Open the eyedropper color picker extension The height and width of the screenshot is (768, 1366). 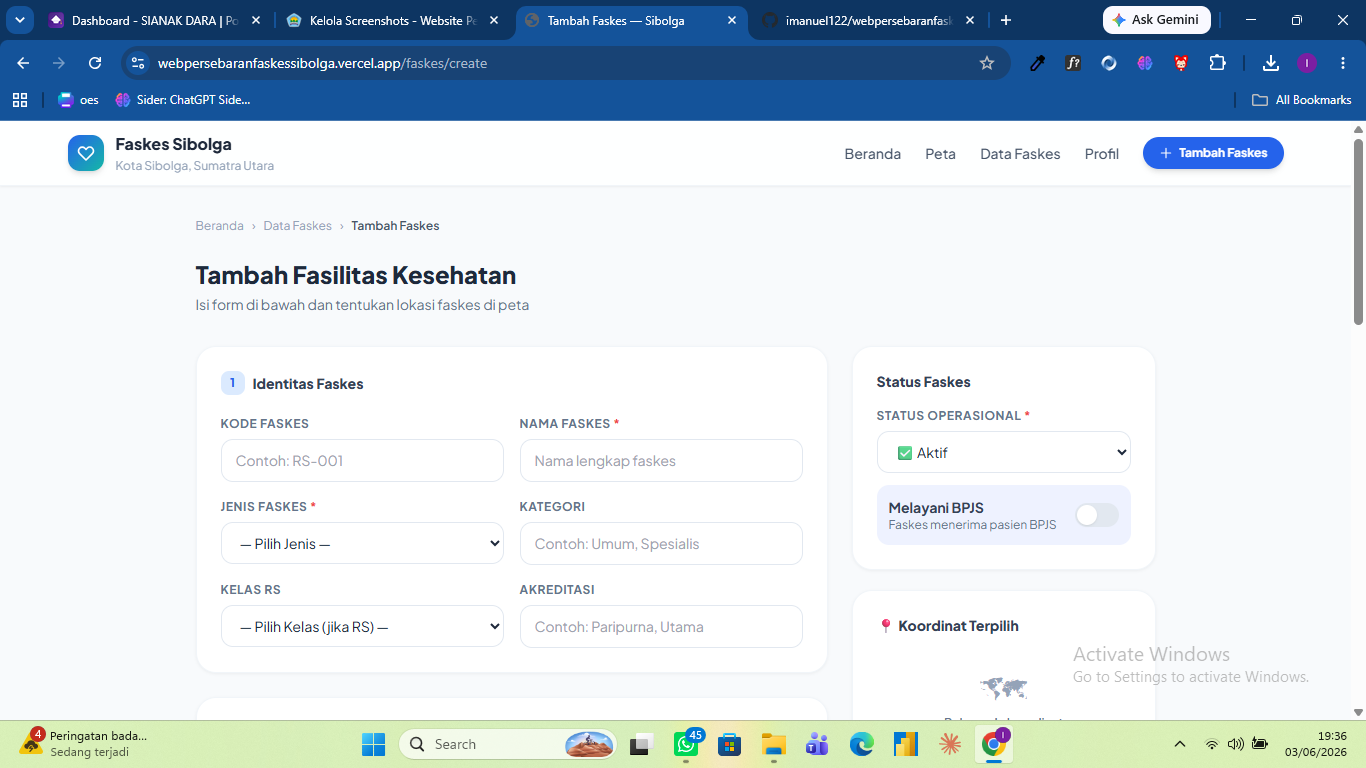[x=1037, y=63]
